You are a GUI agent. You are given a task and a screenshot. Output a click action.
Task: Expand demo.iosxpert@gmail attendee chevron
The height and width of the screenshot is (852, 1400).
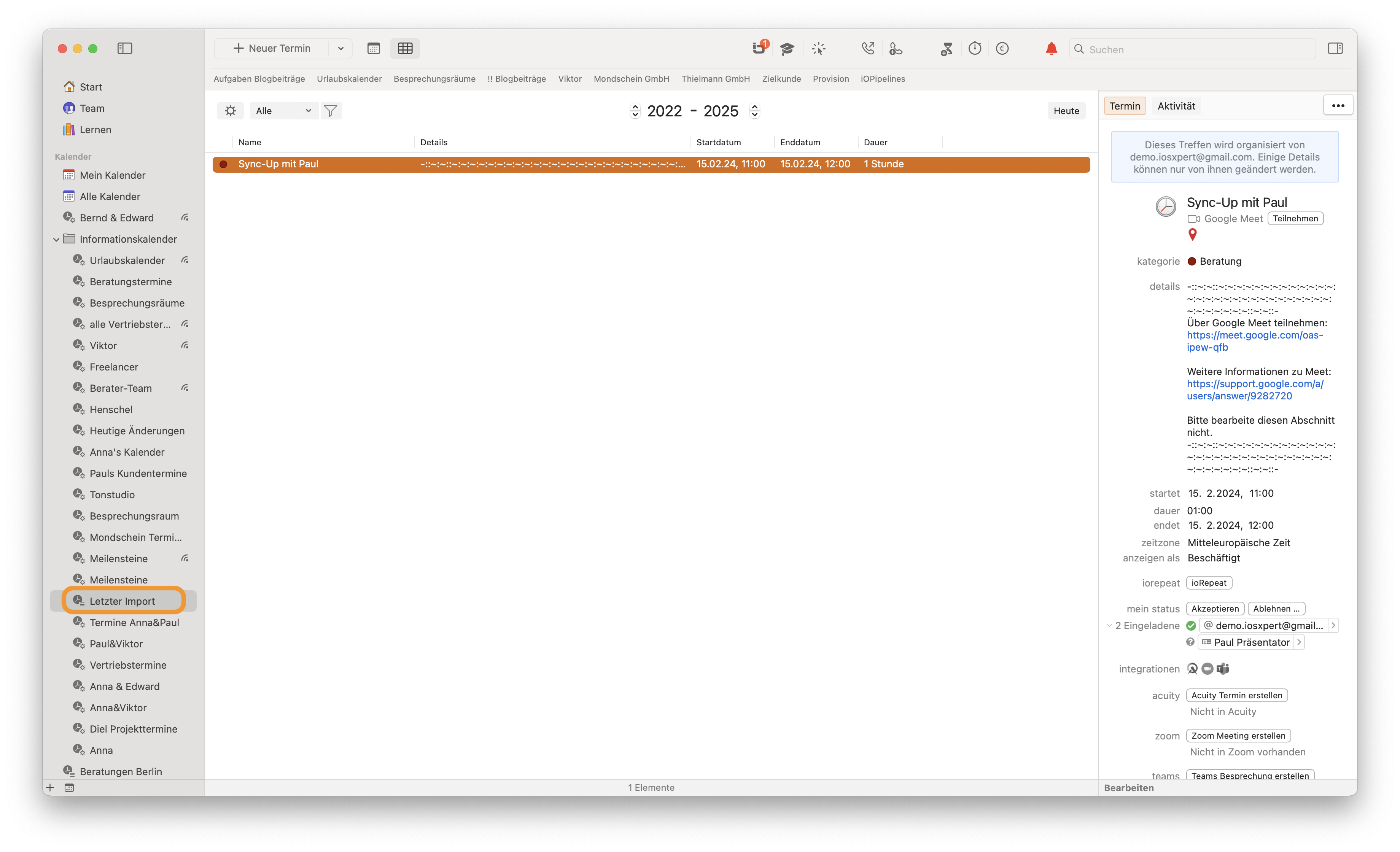click(1333, 625)
